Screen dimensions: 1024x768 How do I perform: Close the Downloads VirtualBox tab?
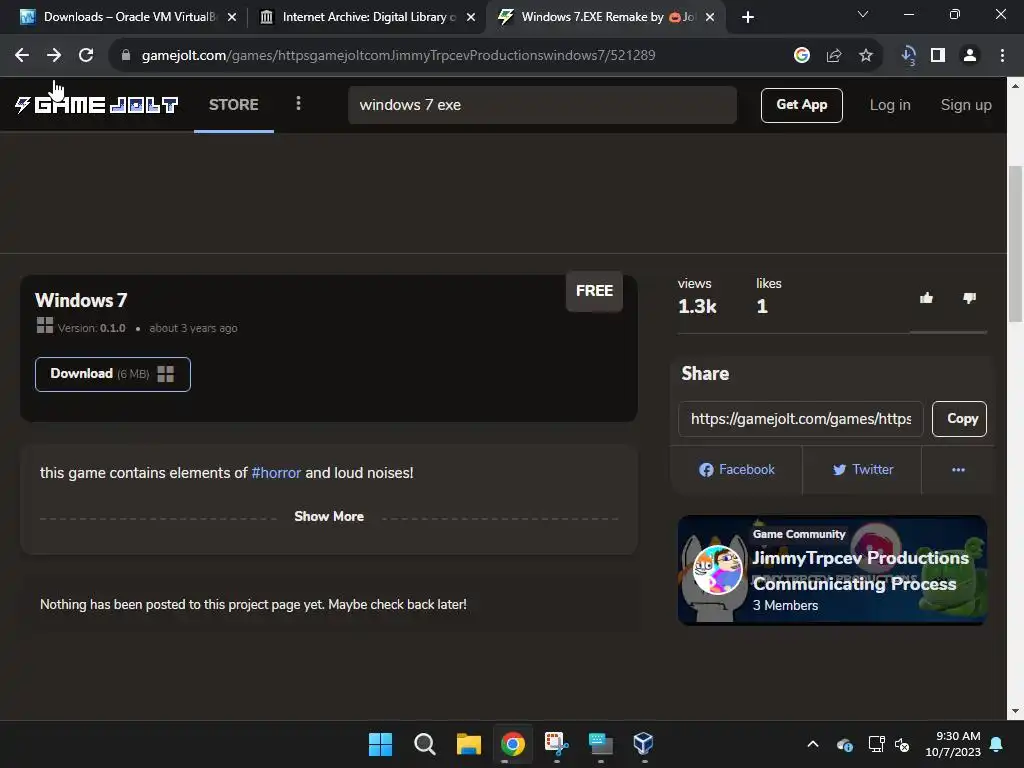click(232, 17)
